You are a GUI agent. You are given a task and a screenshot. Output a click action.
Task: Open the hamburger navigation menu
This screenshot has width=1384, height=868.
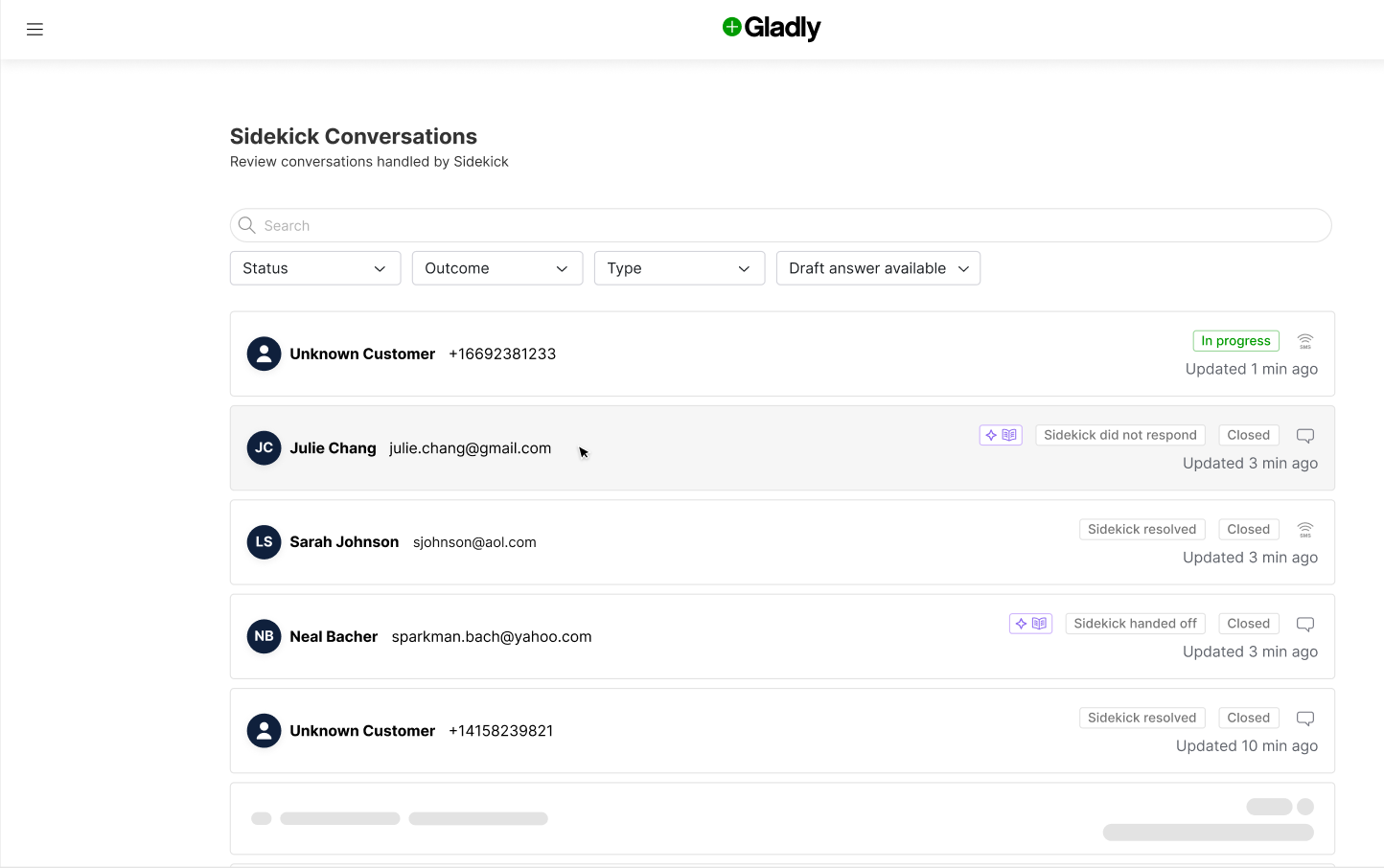pyautogui.click(x=35, y=30)
